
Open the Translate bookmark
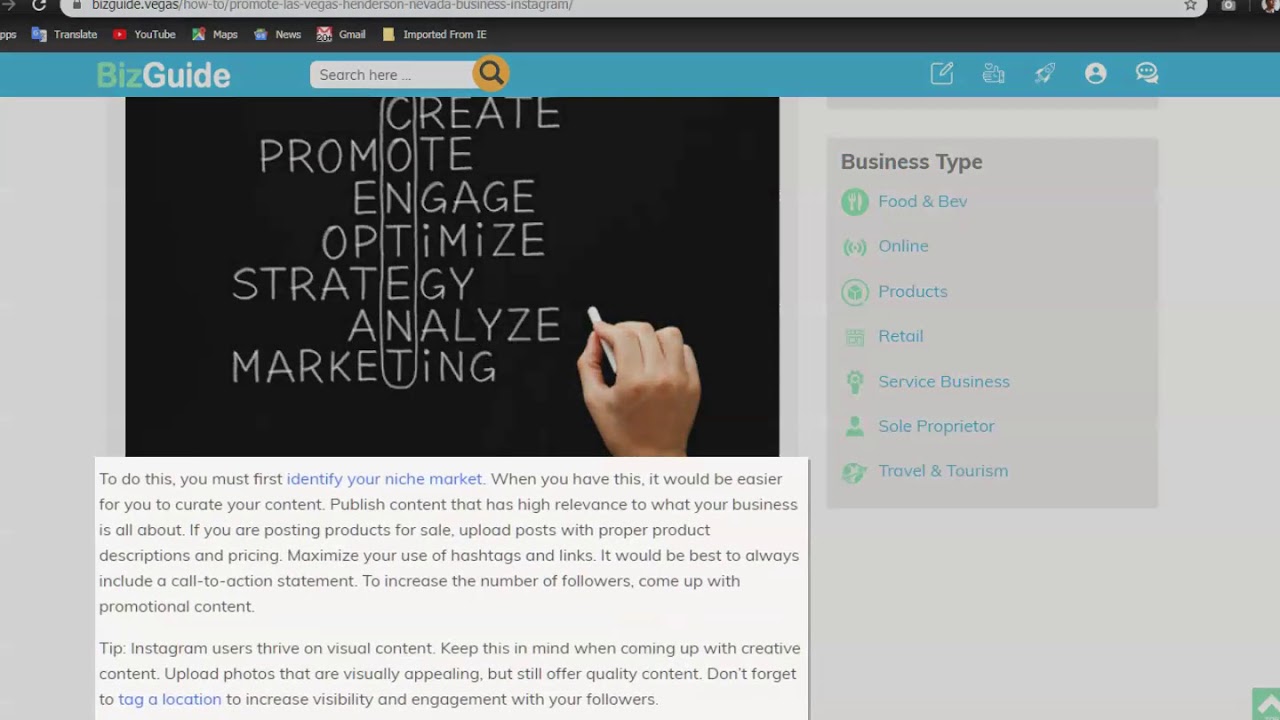65,34
